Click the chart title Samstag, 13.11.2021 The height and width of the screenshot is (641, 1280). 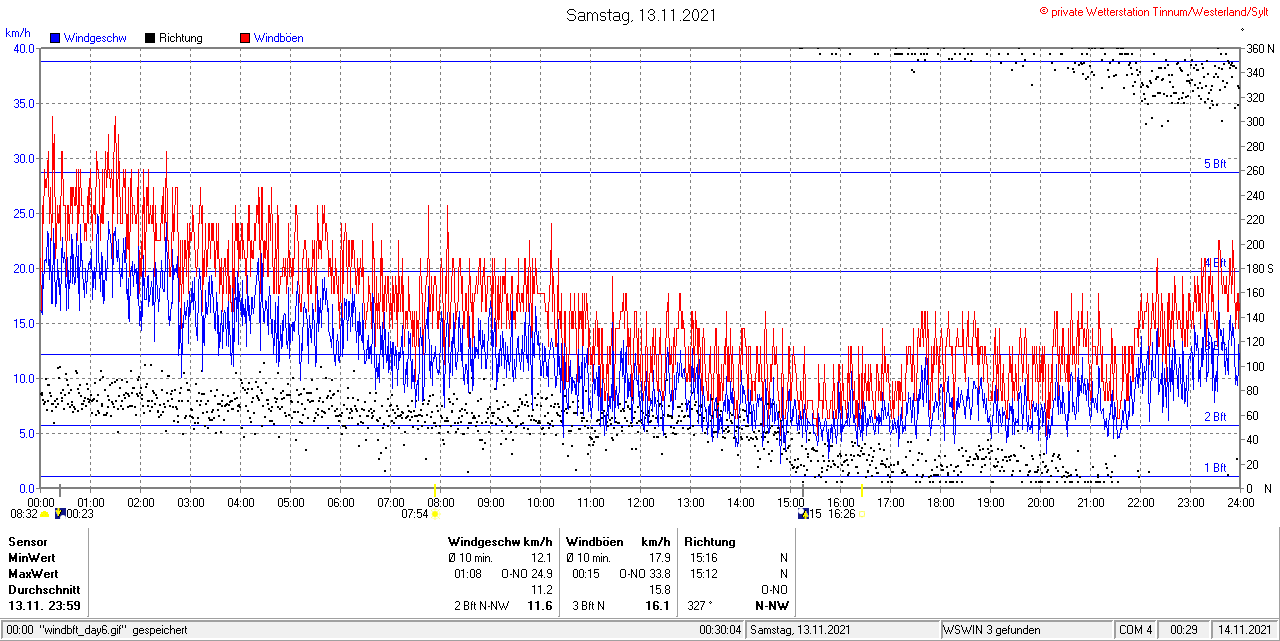point(641,15)
